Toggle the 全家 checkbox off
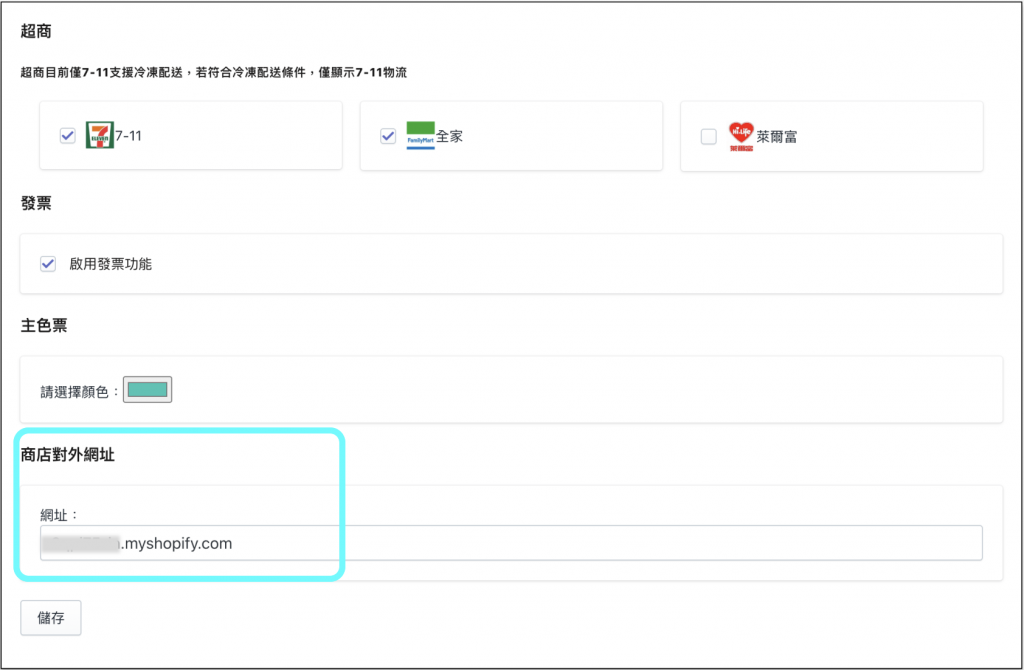Image resolution: width=1024 pixels, height=670 pixels. point(388,136)
